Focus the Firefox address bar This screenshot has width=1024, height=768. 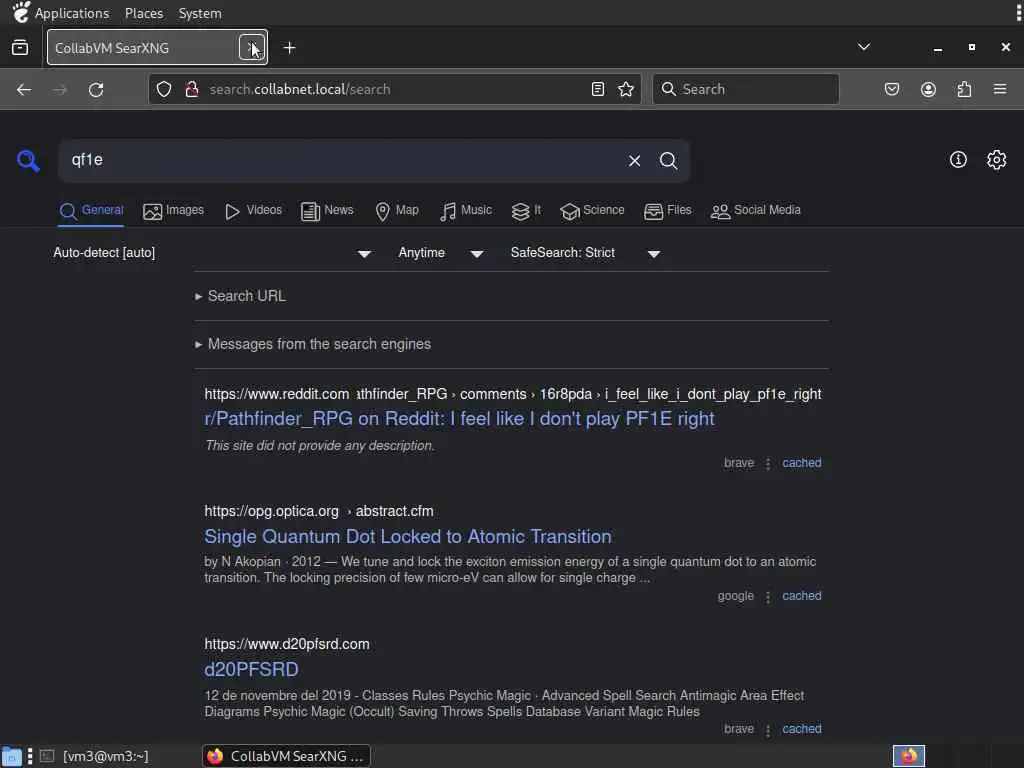click(395, 89)
